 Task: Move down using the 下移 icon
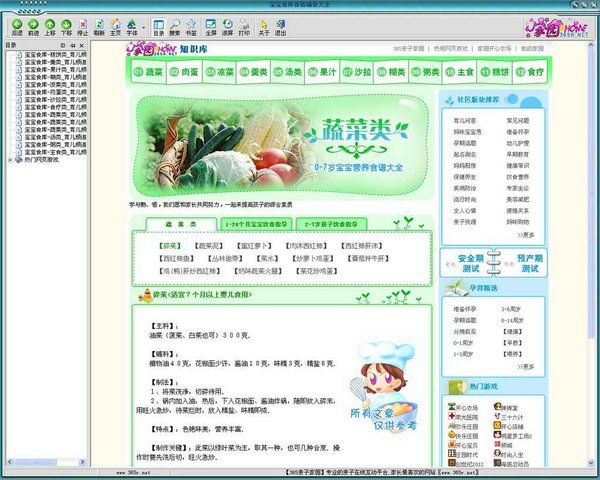pos(66,27)
